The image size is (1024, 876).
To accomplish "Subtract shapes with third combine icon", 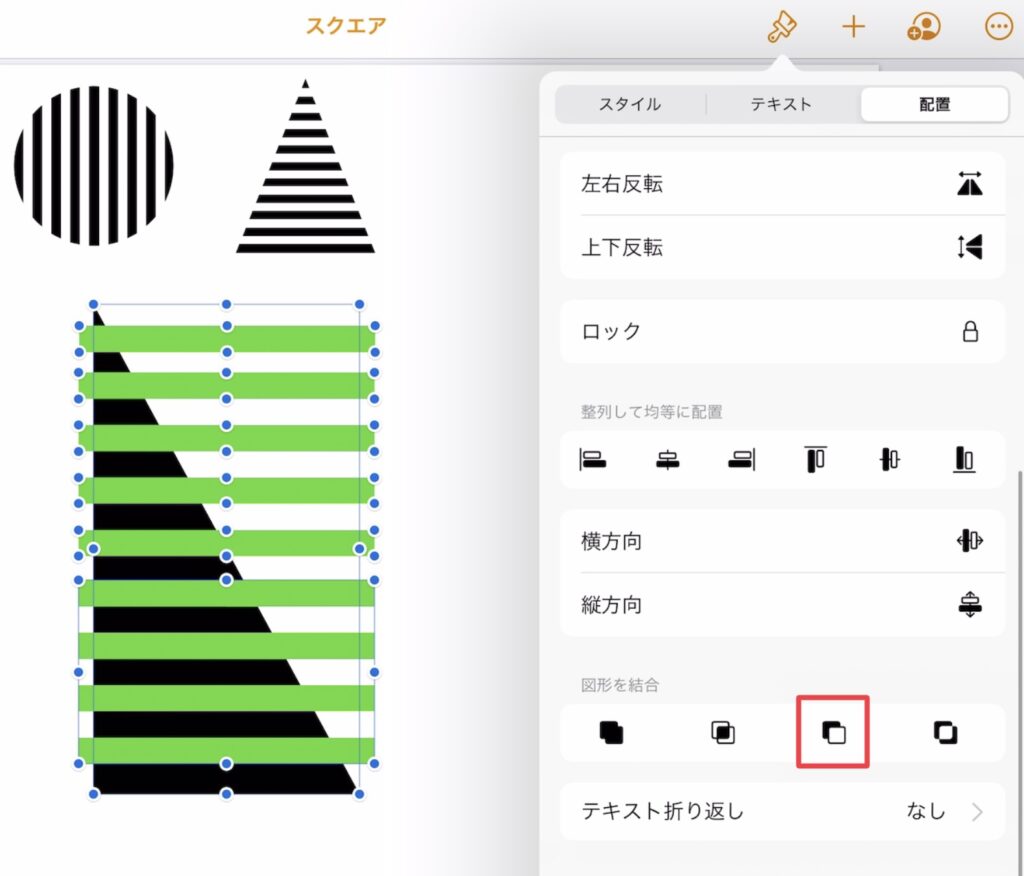I will coord(833,732).
